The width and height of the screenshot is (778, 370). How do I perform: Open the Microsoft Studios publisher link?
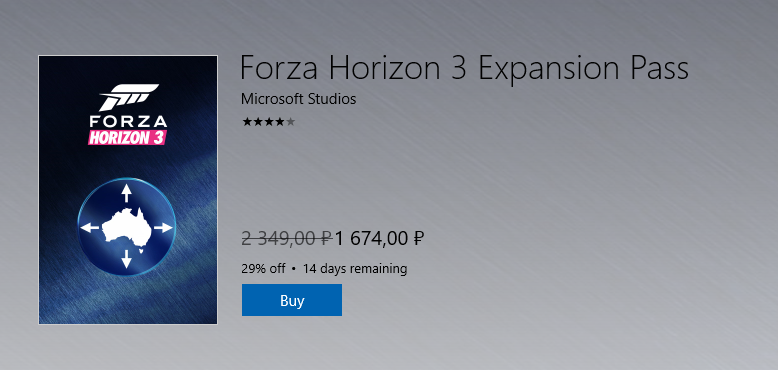click(x=299, y=99)
